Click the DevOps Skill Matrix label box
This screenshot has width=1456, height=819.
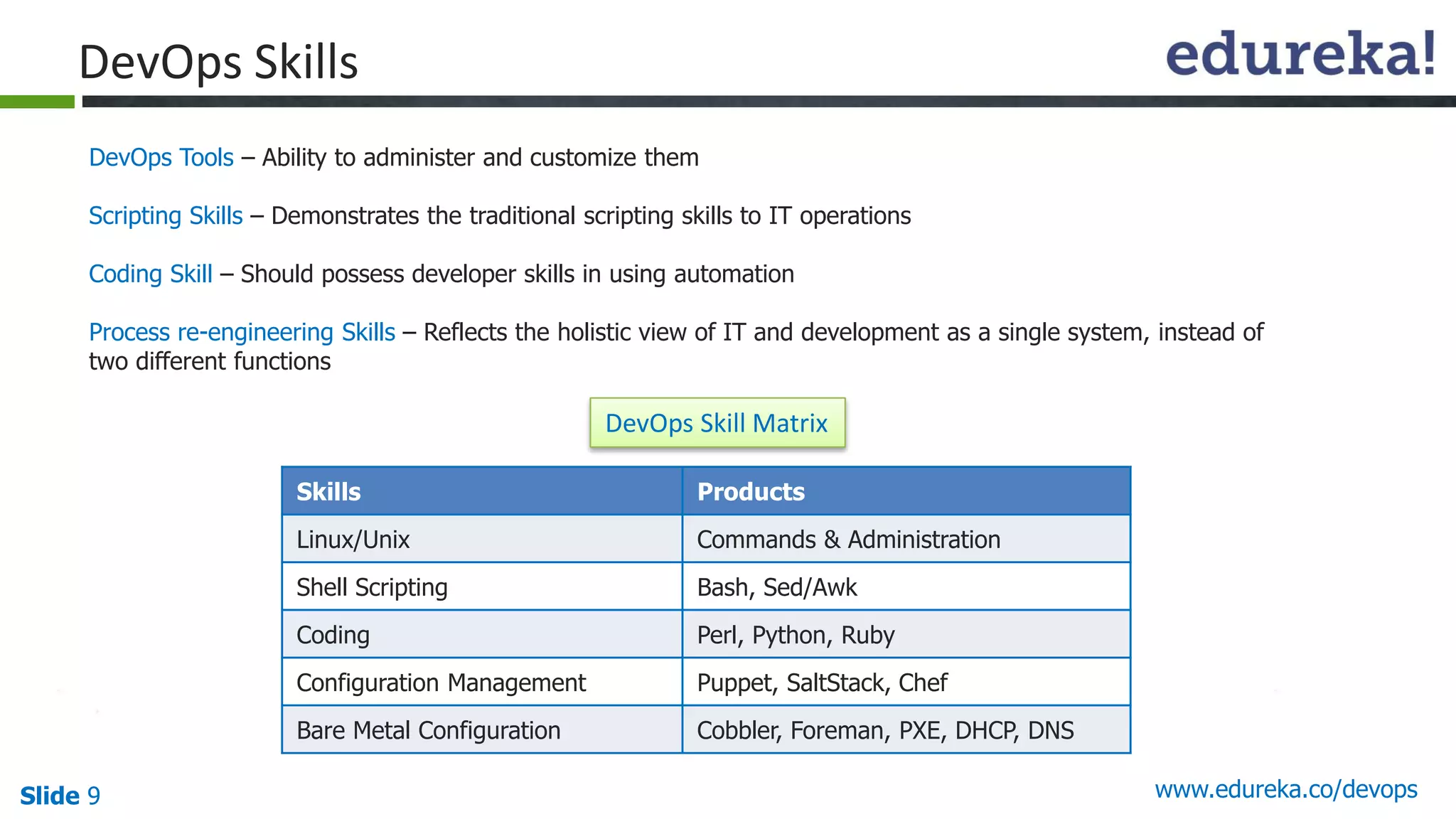[x=717, y=423]
